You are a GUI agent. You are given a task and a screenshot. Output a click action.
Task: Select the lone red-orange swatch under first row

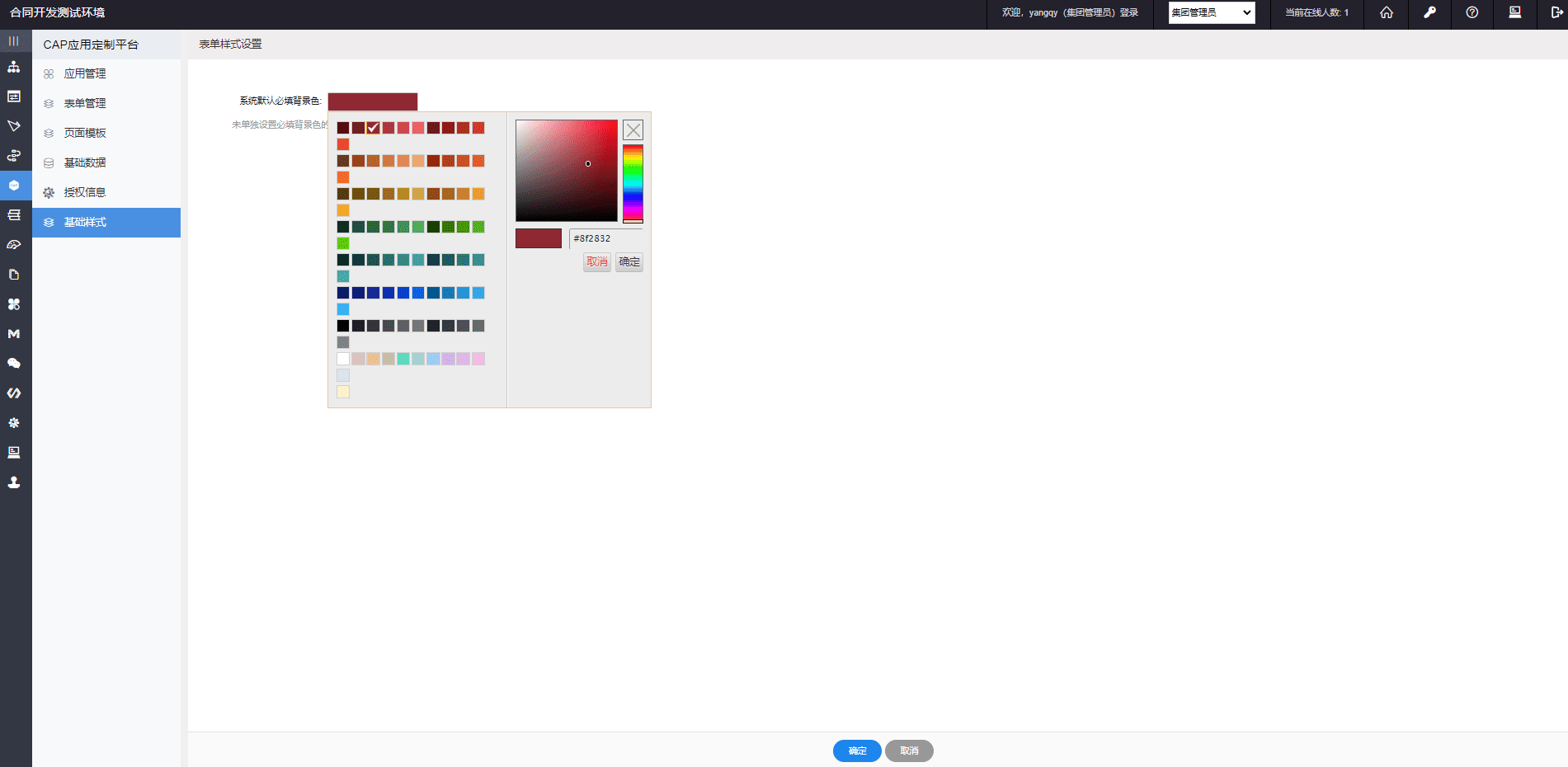pyautogui.click(x=343, y=144)
